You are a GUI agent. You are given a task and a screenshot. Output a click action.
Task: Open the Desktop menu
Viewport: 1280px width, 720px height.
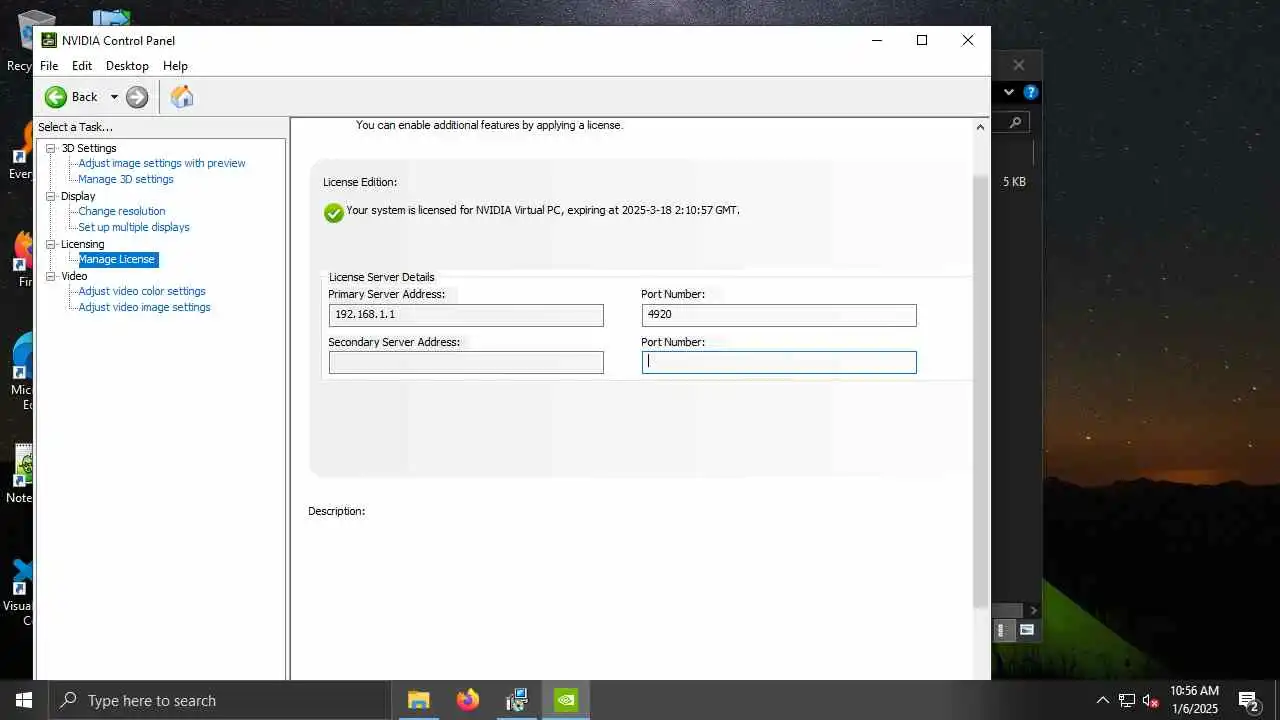pyautogui.click(x=127, y=66)
